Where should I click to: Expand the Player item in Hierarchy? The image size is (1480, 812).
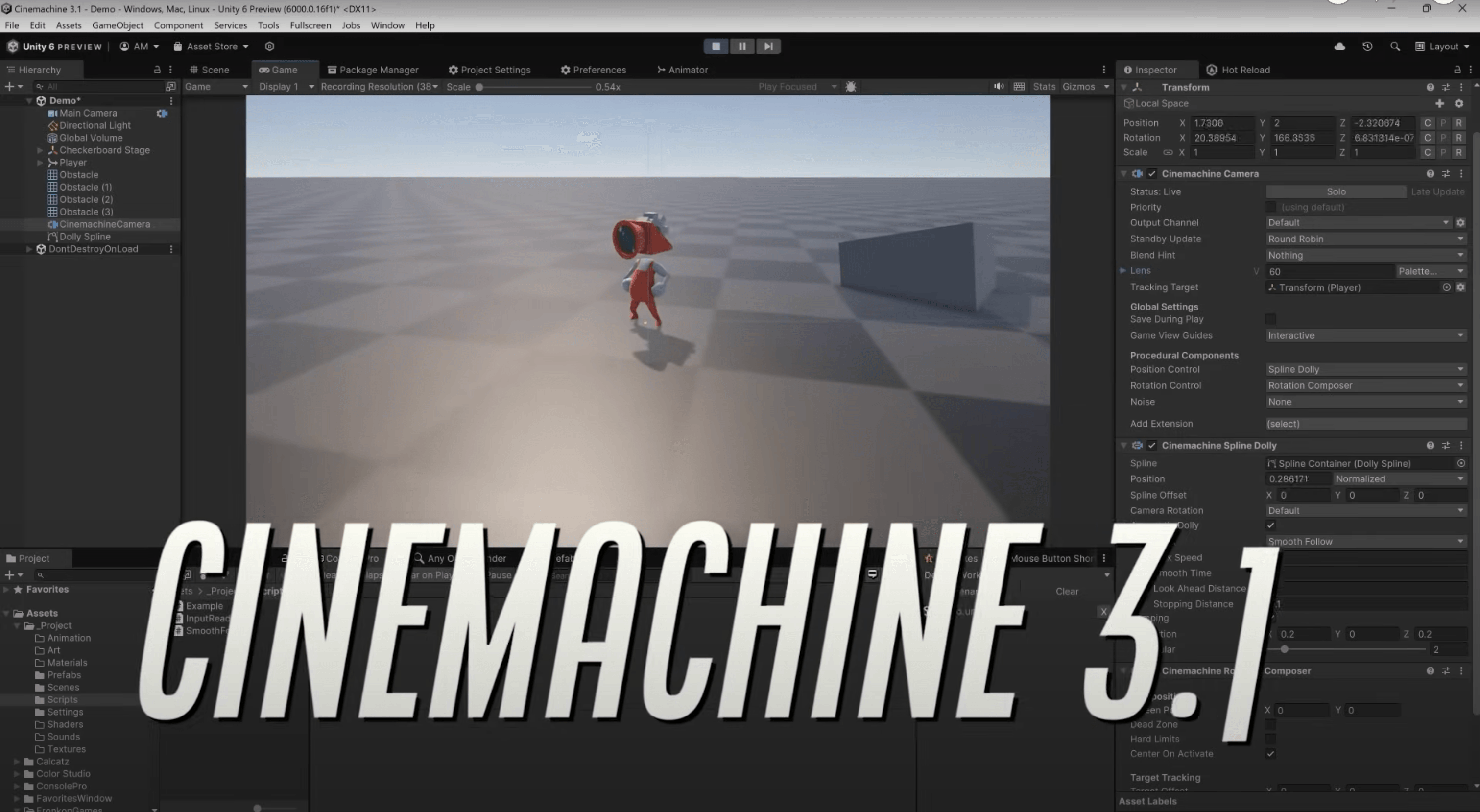(40, 163)
